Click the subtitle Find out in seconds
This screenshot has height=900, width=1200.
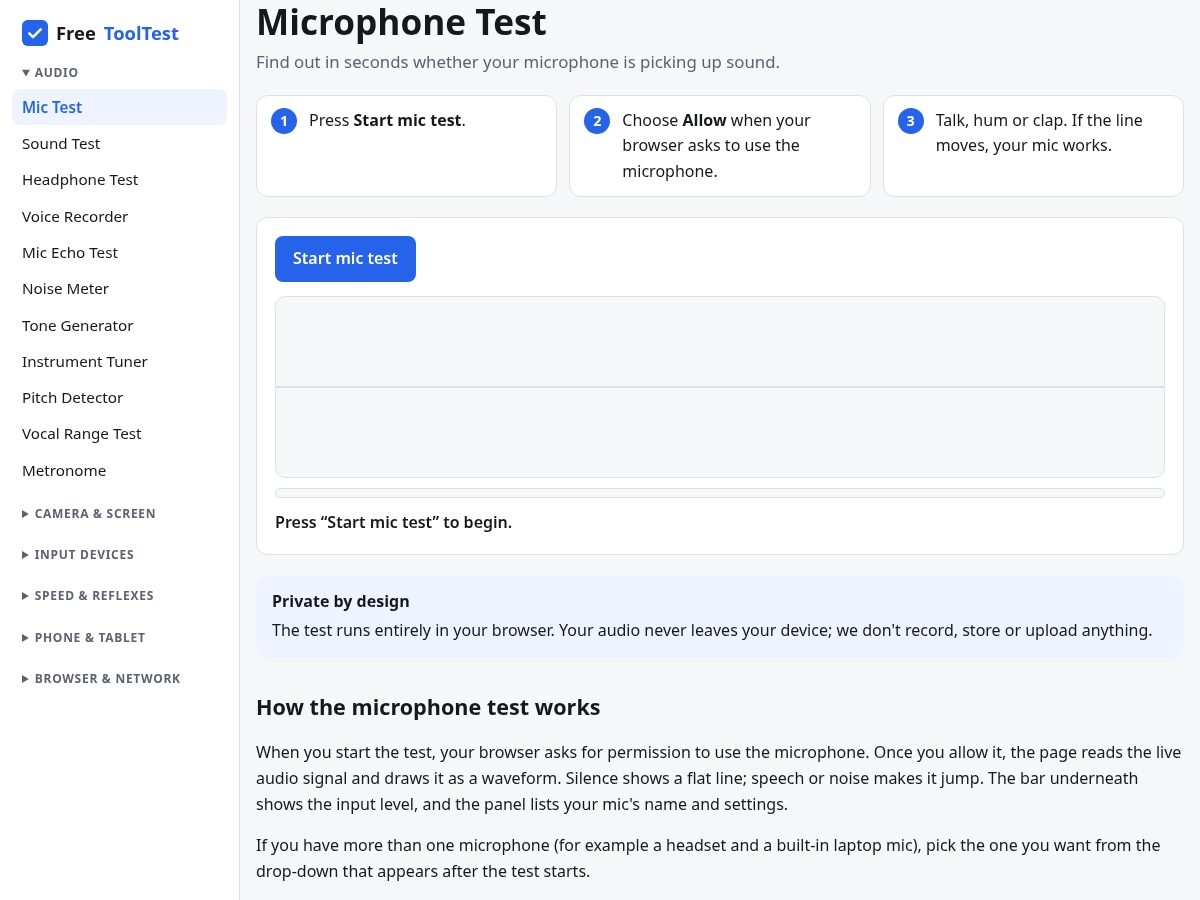(517, 62)
